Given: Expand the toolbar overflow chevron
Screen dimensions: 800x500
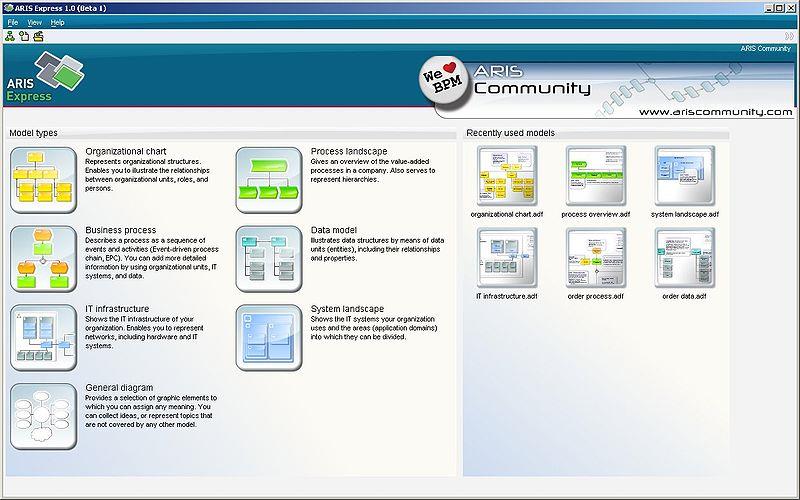Looking at the screenshot, I should click(x=790, y=36).
